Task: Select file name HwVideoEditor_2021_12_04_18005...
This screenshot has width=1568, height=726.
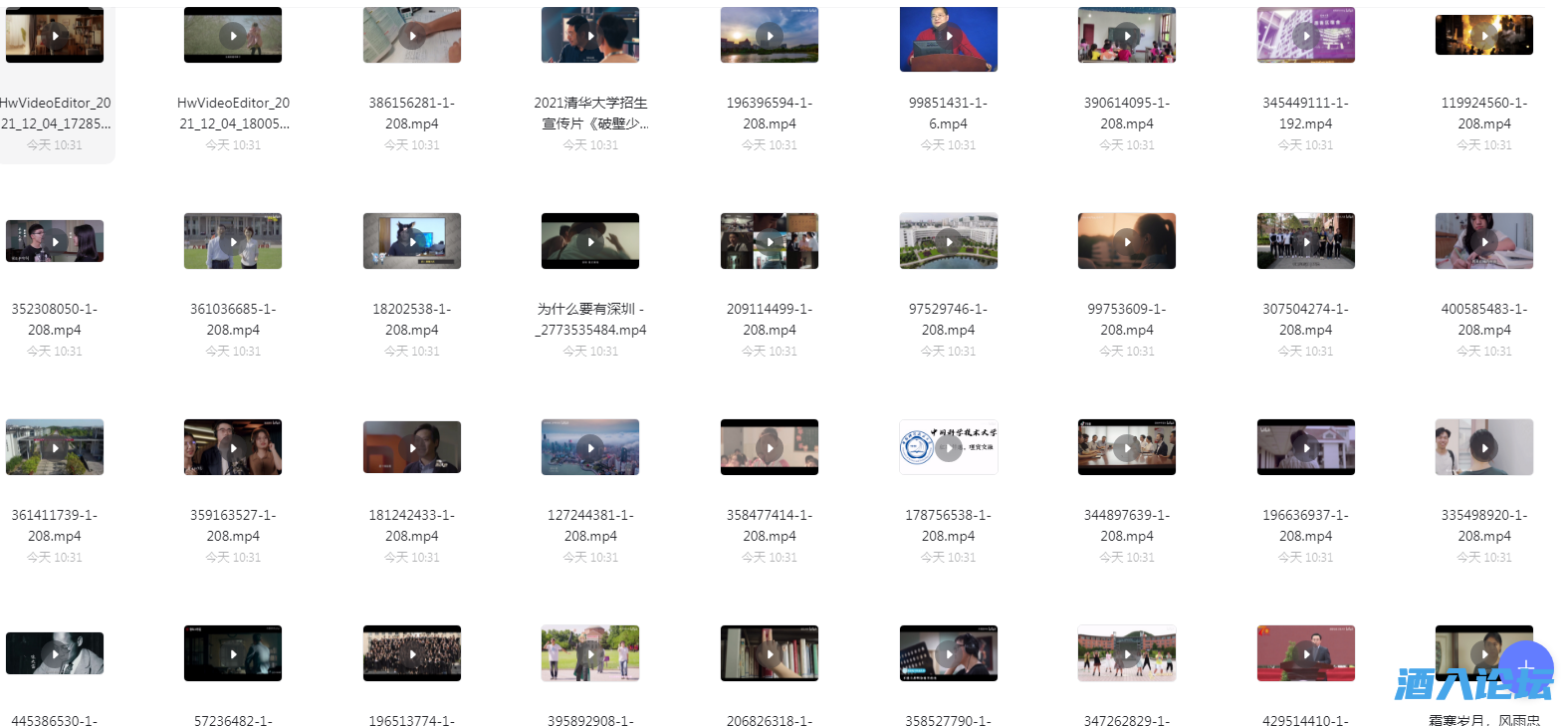Action: click(x=233, y=113)
